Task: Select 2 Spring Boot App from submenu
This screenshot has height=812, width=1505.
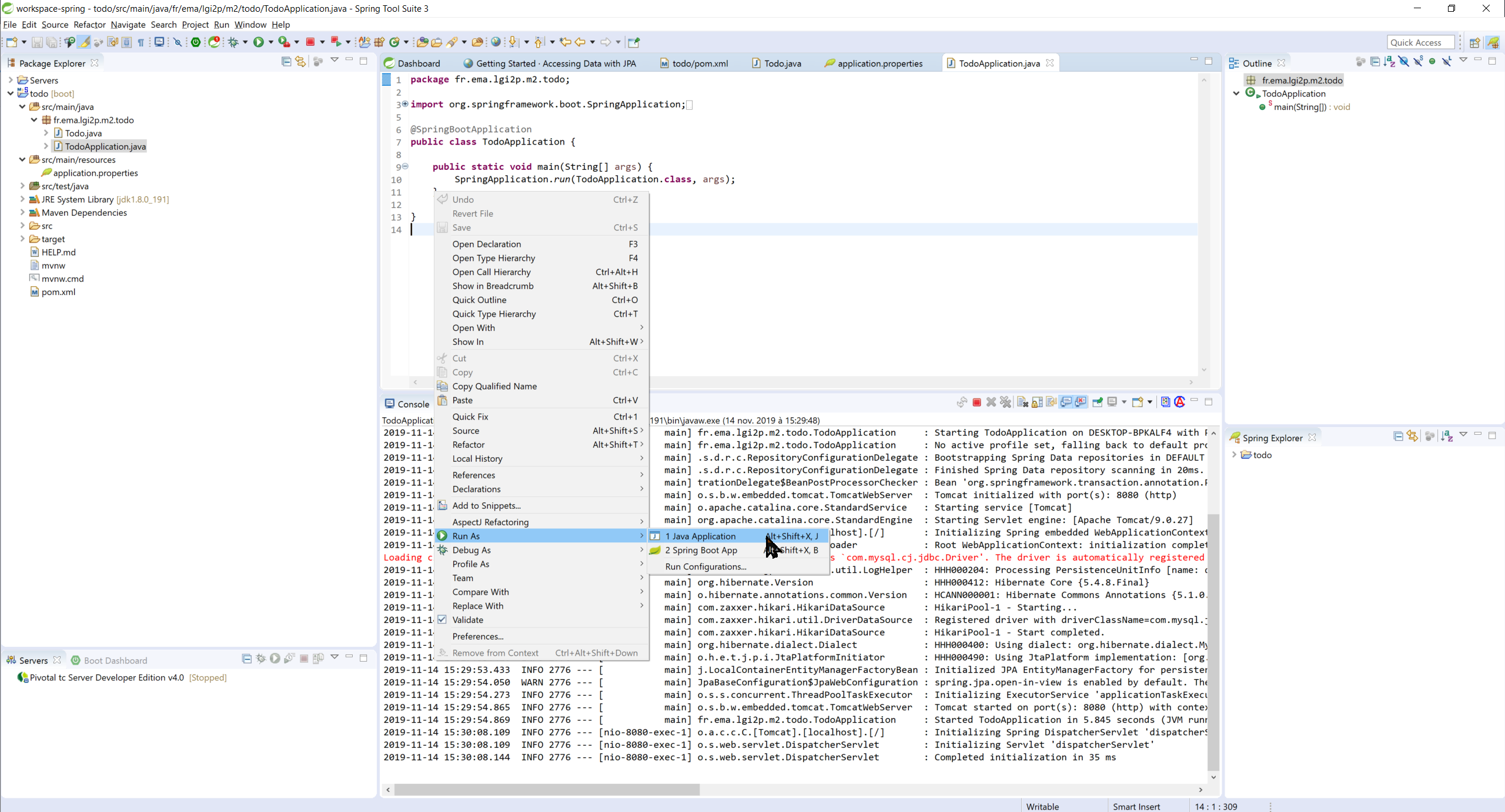Action: coord(738,550)
